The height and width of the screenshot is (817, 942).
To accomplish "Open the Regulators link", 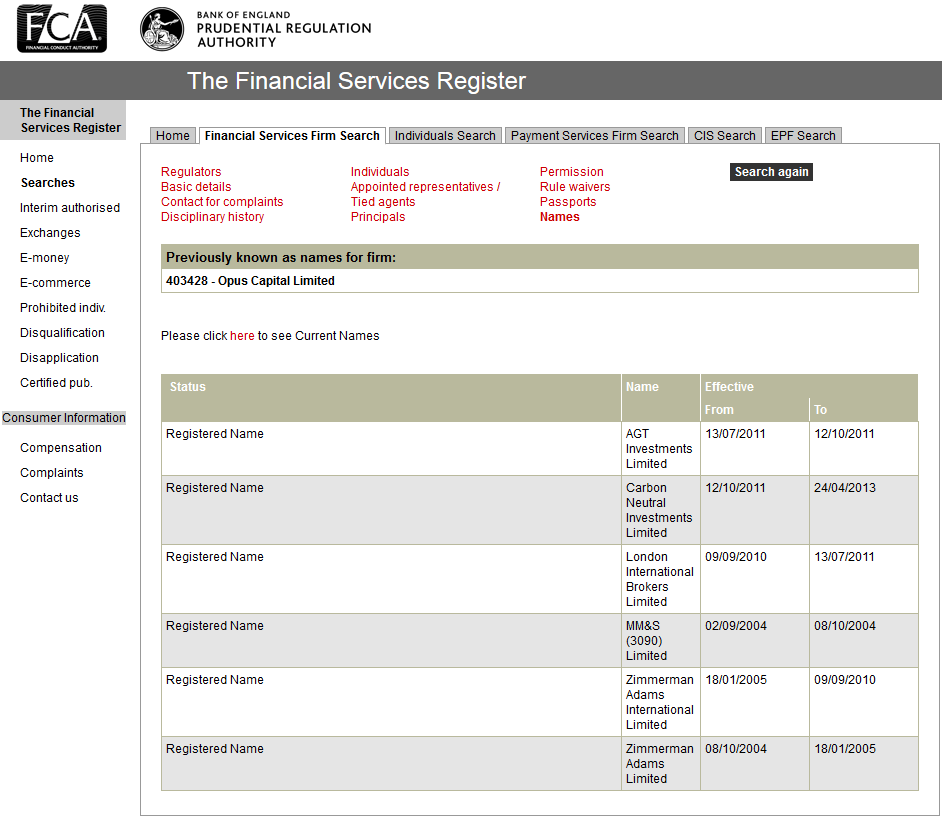I will 191,172.
